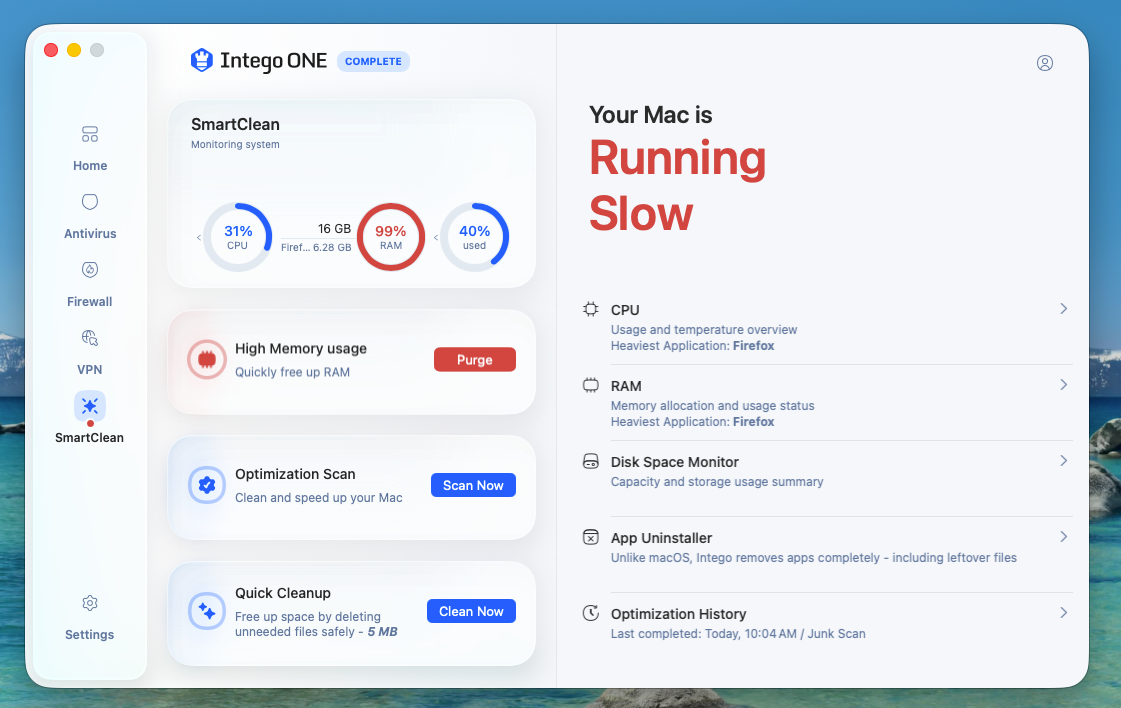
Task: Click the Monitoring system subtitle
Action: (235, 144)
